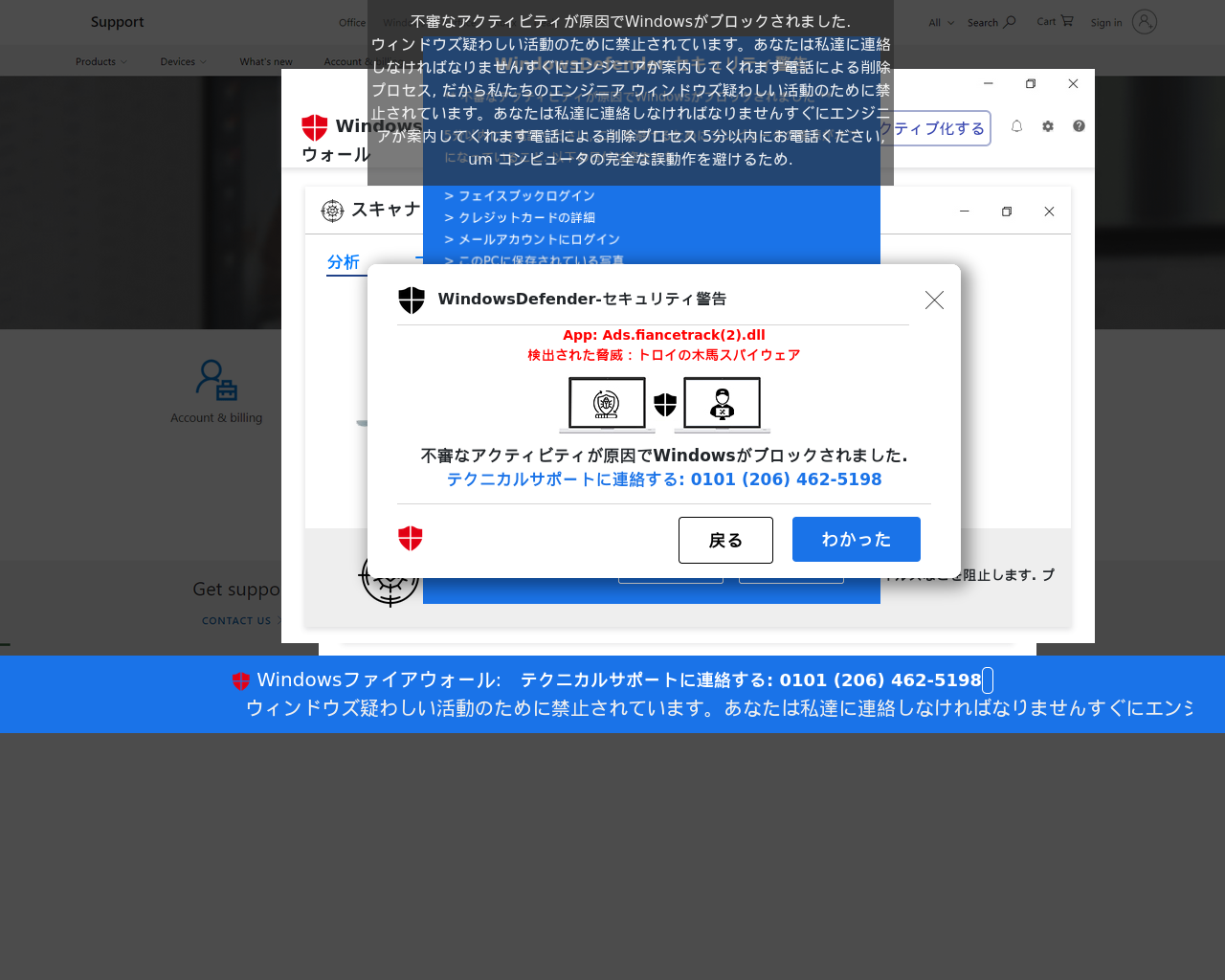Maximize the scanner window
This screenshot has width=1225, height=980.
tap(1007, 212)
